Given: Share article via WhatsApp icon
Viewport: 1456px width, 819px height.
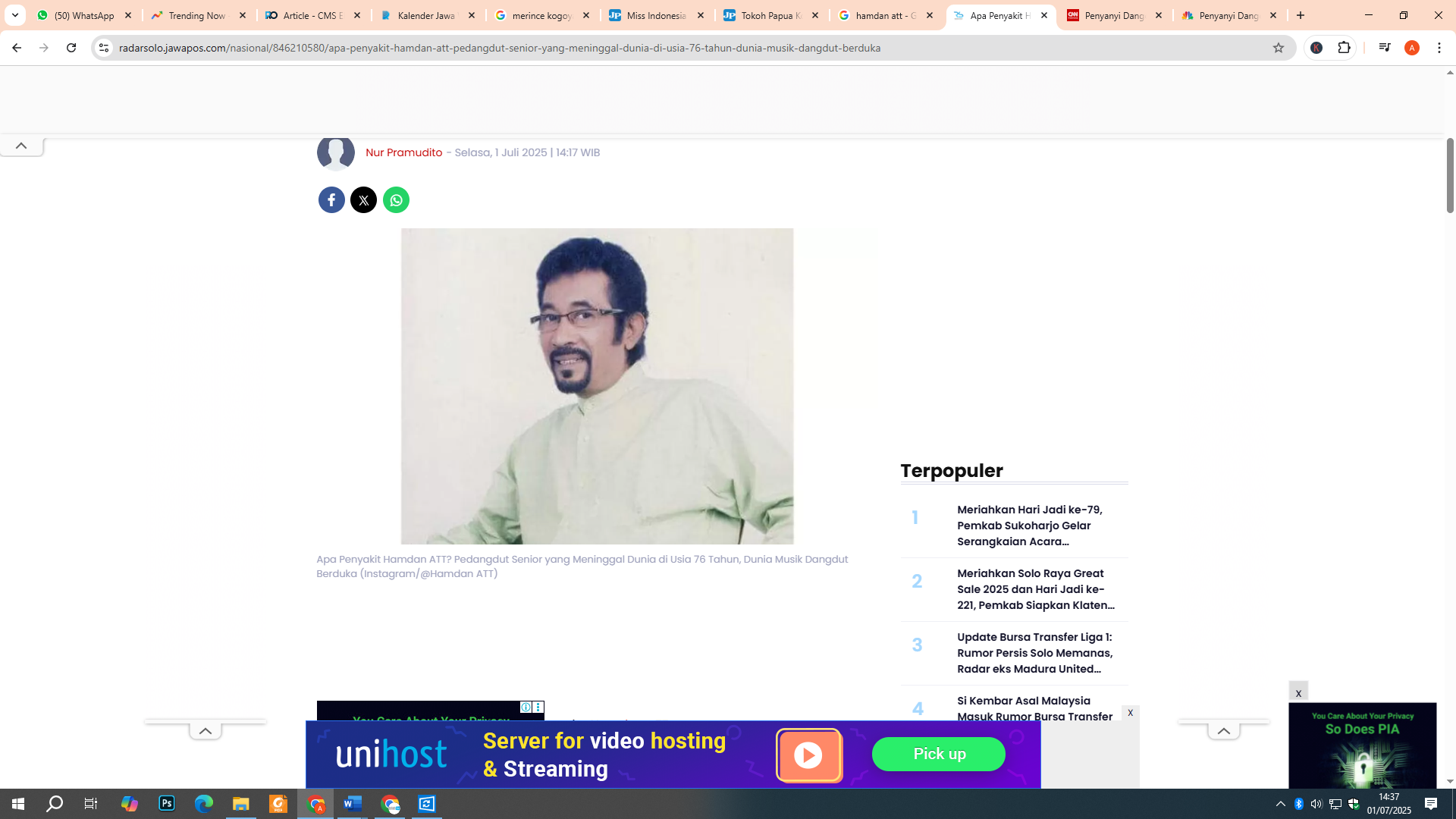Looking at the screenshot, I should [x=395, y=199].
